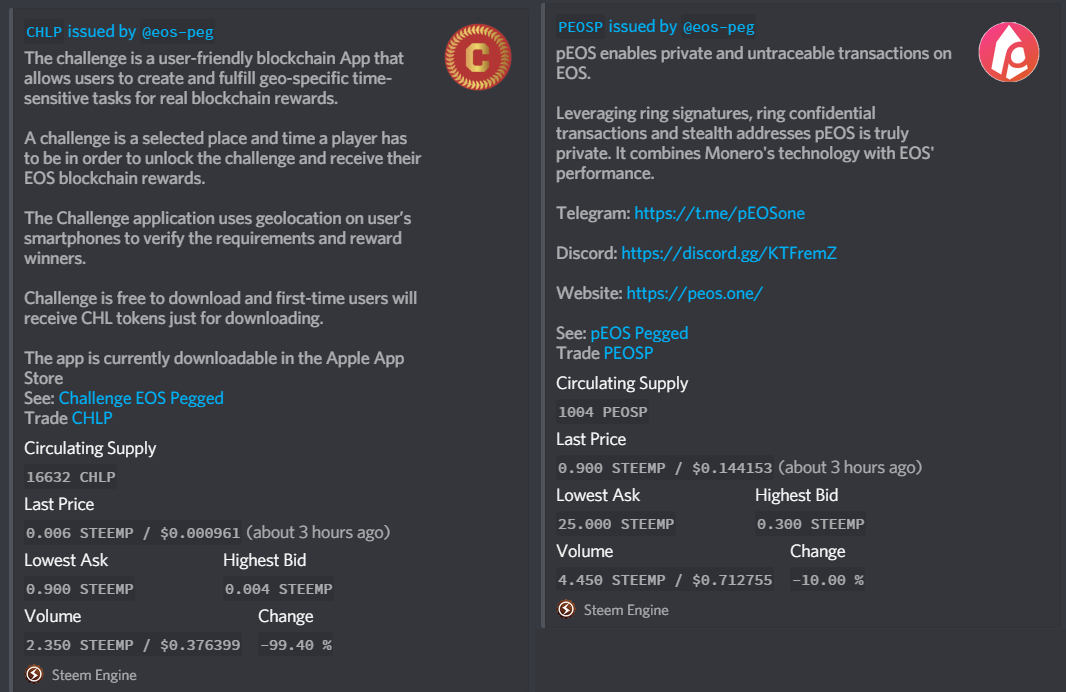This screenshot has width=1066, height=692.
Task: Click the CHLP gold coin logo thumbnail
Action: 478,57
